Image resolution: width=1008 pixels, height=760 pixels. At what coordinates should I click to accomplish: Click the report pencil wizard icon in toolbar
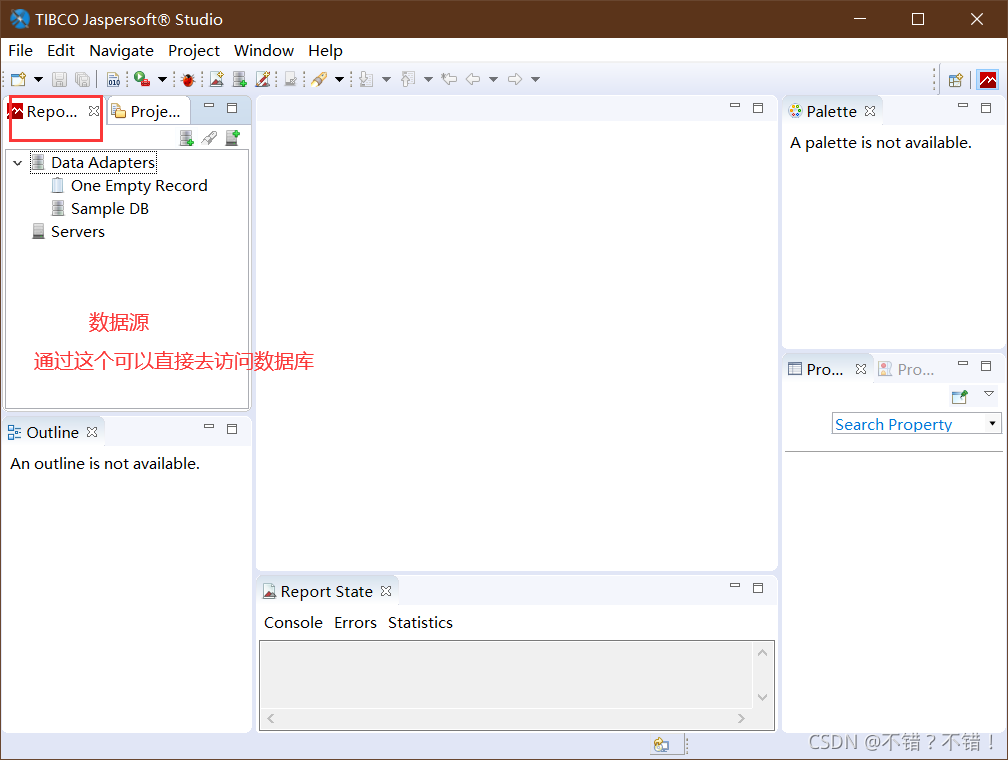(262, 79)
